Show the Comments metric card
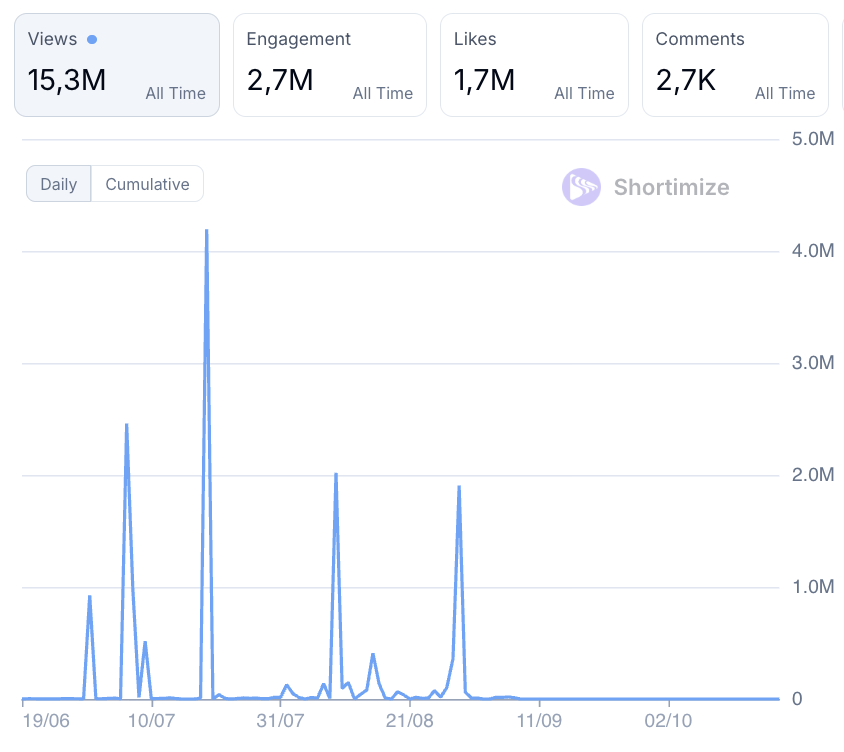Screen dimensions: 844x752 (734, 65)
